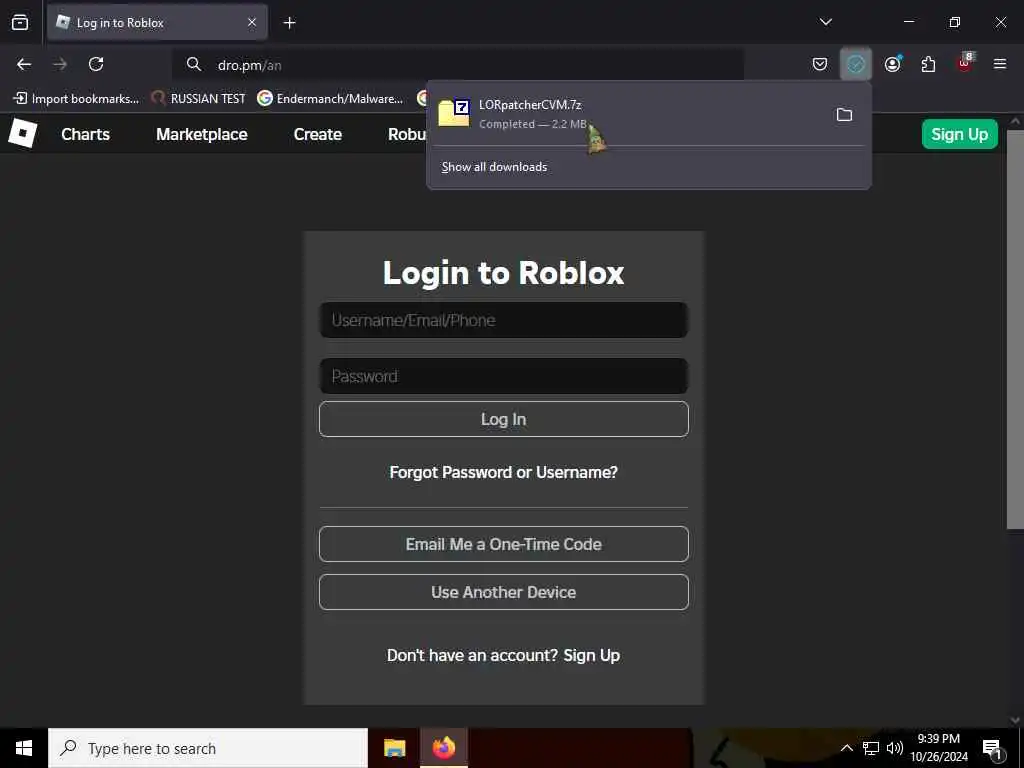
Task: Click the Firefox taskbar icon
Action: tap(444, 748)
